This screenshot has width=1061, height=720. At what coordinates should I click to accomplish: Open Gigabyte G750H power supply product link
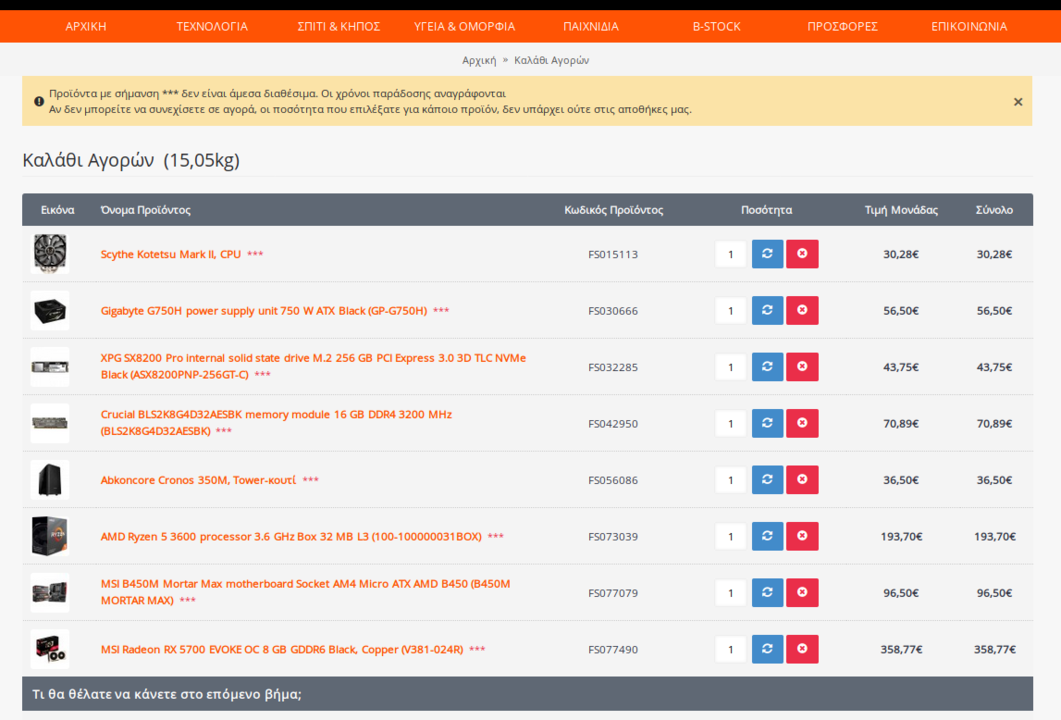[x=264, y=311]
